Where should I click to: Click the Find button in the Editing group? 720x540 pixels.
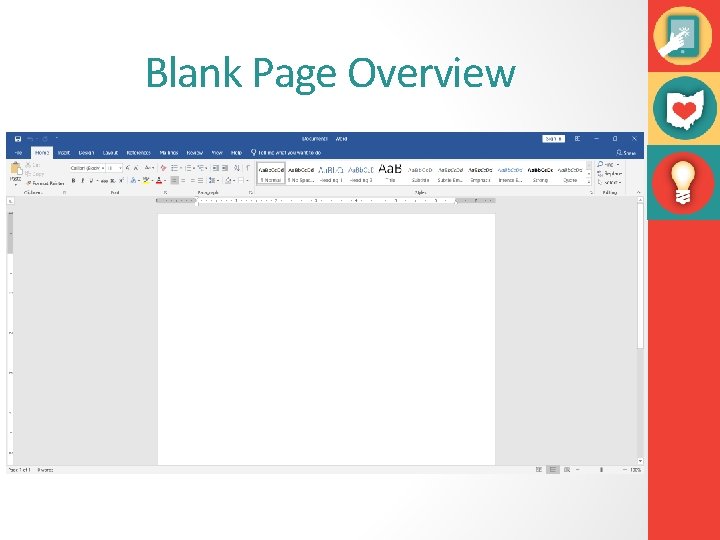608,164
